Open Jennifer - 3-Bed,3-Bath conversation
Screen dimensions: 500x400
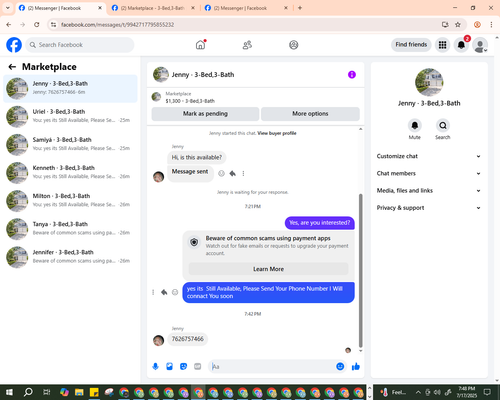click(70, 257)
